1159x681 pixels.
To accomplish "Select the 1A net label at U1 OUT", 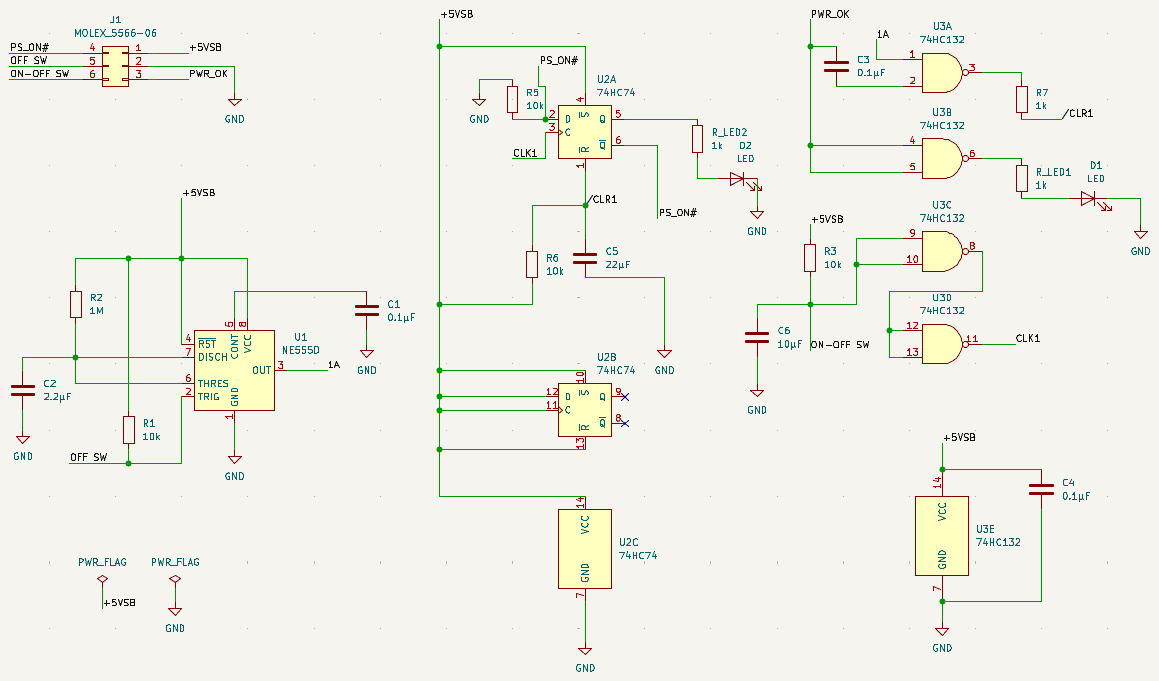I will tap(334, 365).
